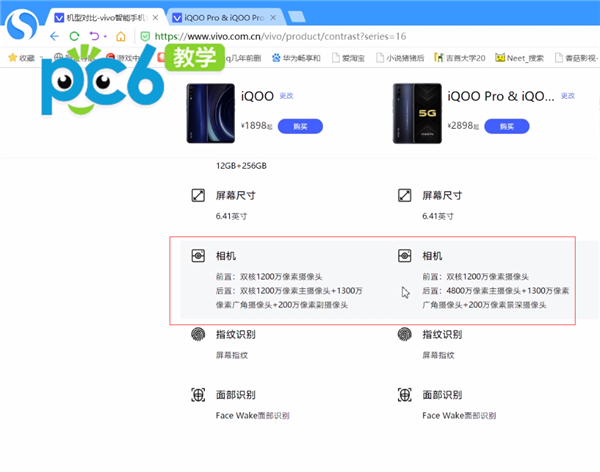Click 更改 next to iQOO
This screenshot has width=600, height=472.
click(286, 96)
